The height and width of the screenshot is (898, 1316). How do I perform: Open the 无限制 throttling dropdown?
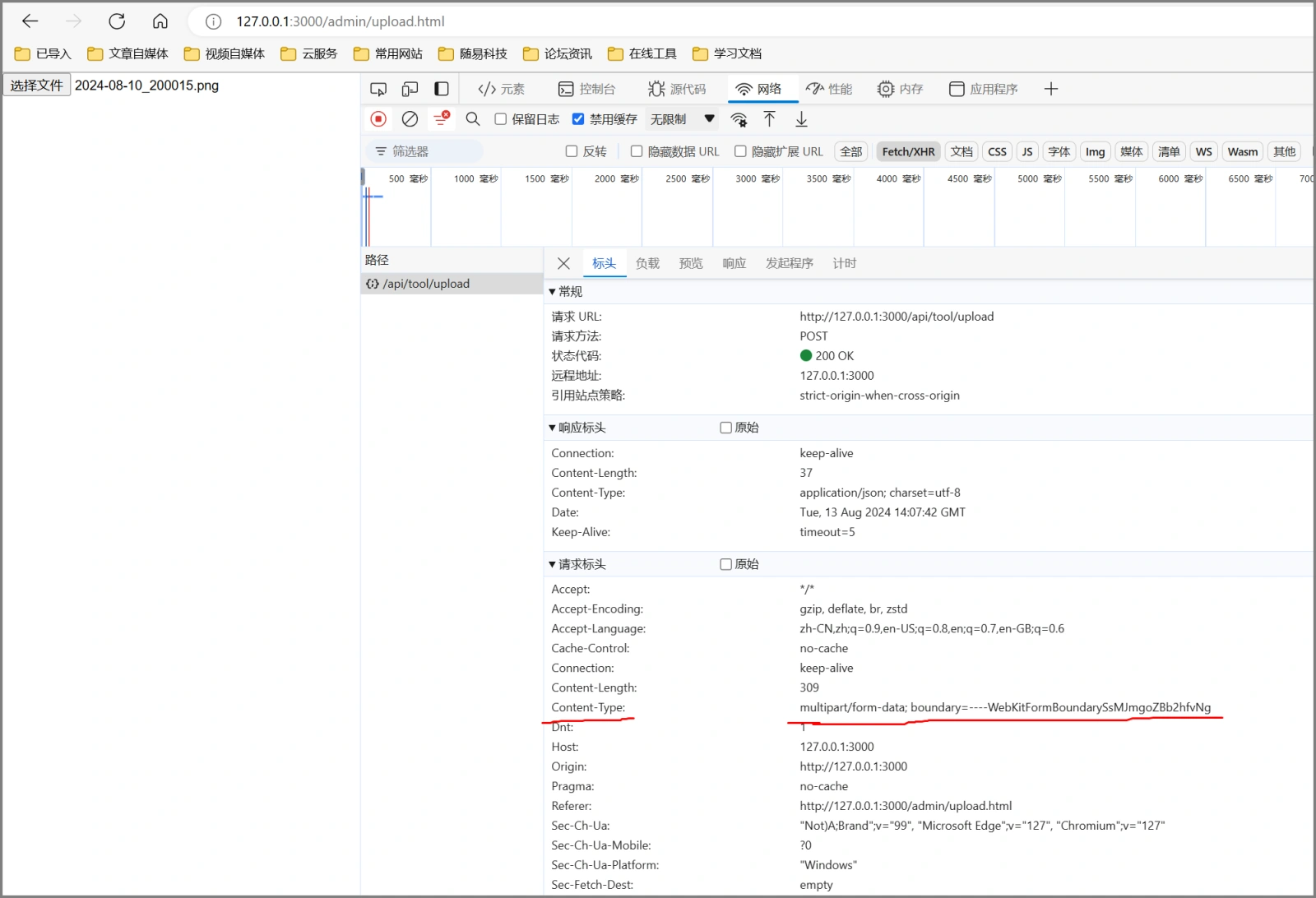[682, 119]
